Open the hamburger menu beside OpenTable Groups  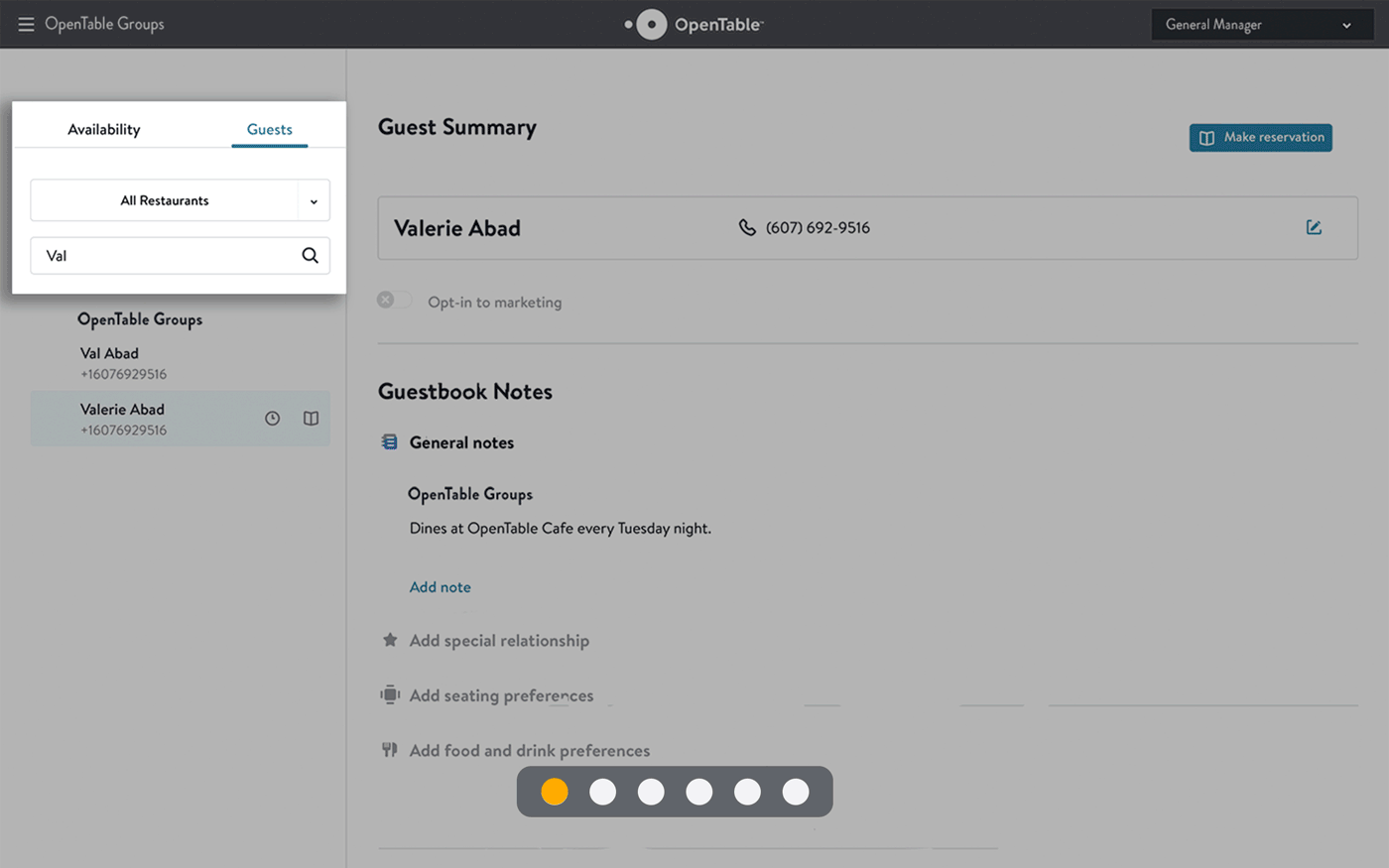tap(26, 24)
